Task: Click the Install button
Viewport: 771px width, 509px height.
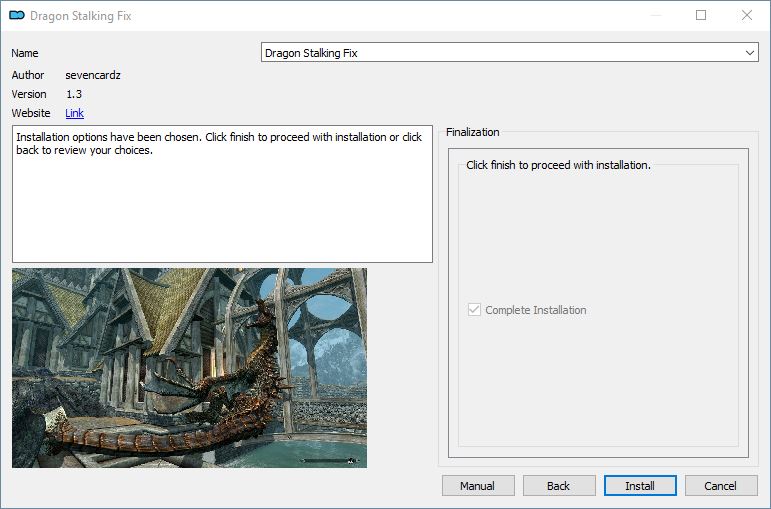Action: point(640,486)
